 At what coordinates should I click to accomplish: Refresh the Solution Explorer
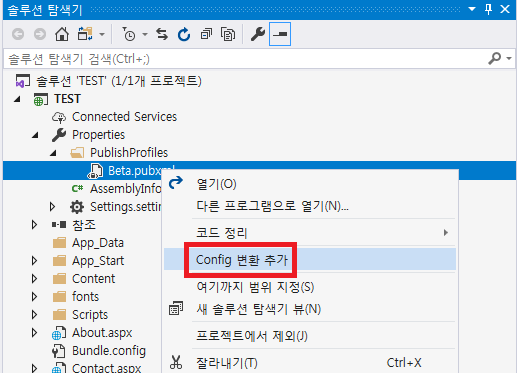click(184, 34)
